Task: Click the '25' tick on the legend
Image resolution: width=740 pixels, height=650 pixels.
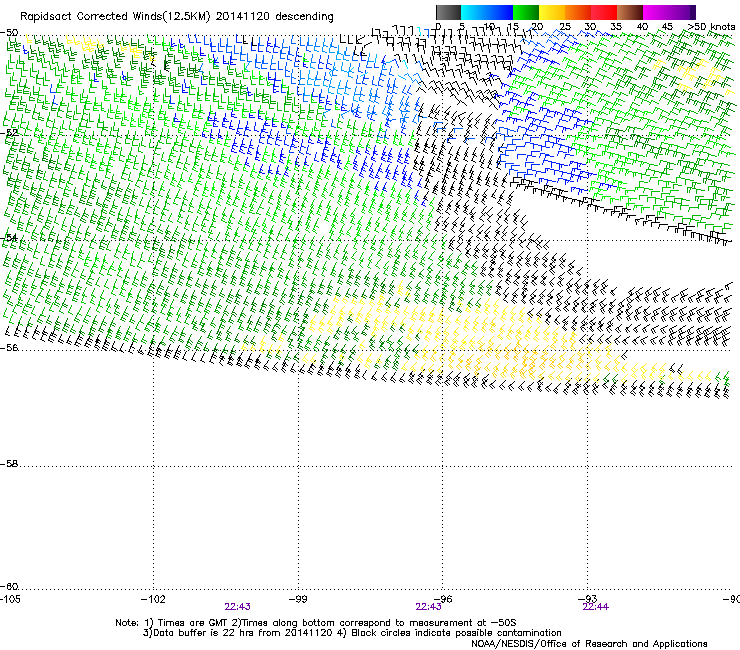Action: click(x=564, y=27)
